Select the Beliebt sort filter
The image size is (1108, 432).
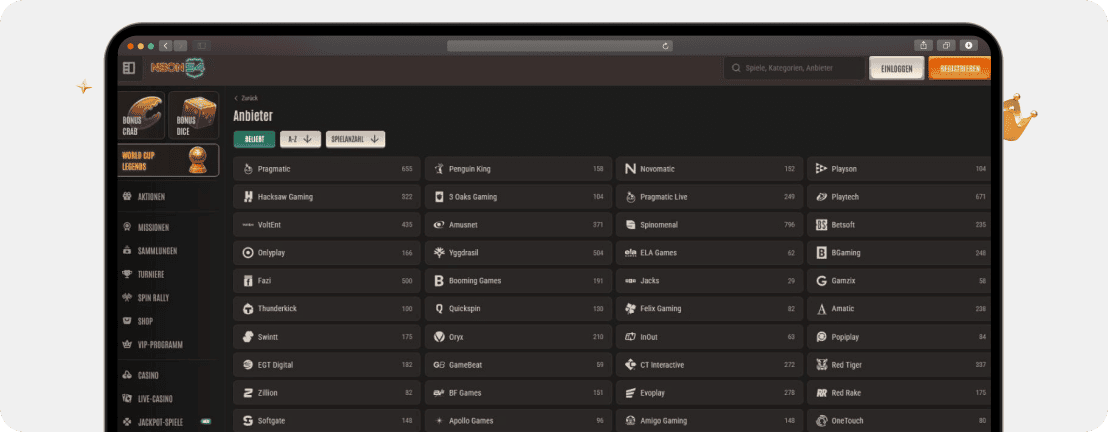pyautogui.click(x=254, y=139)
